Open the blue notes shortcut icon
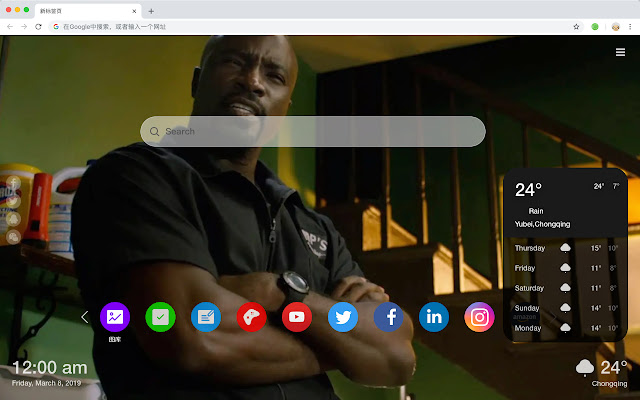Screen dimensions: 640x400 [x=206, y=317]
